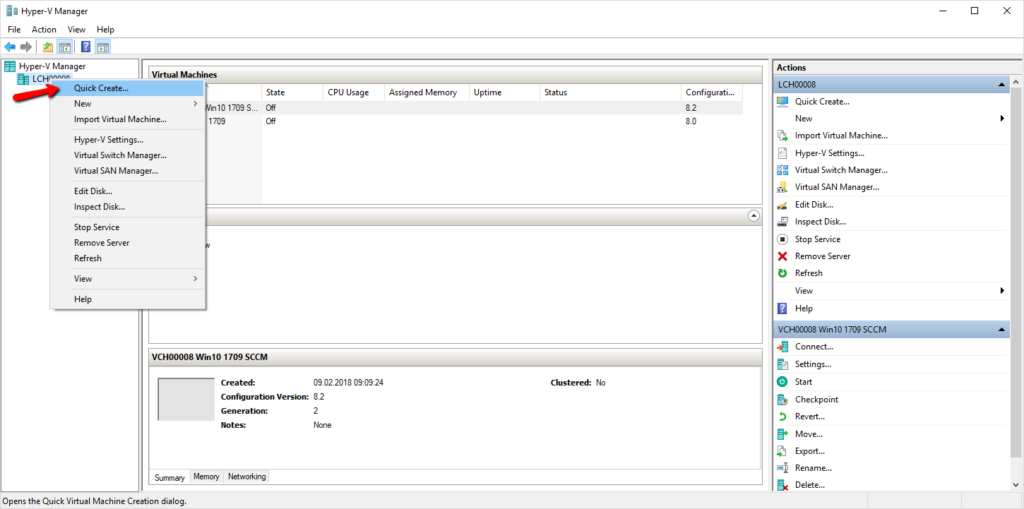The height and width of the screenshot is (509, 1024).
Task: Choose Quick Create in the context menu
Action: (x=128, y=88)
